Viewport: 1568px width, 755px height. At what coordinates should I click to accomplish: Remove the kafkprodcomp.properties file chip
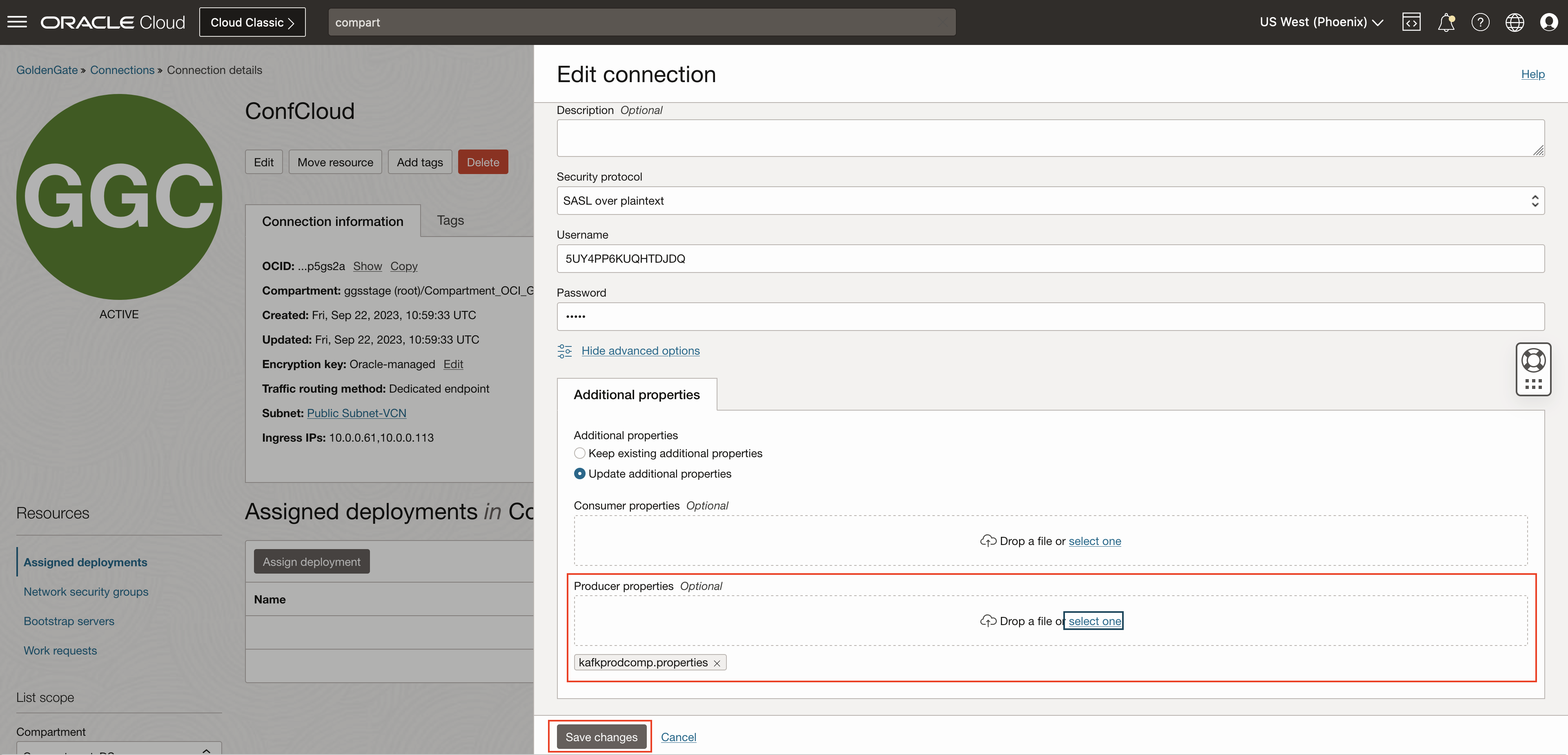point(717,662)
